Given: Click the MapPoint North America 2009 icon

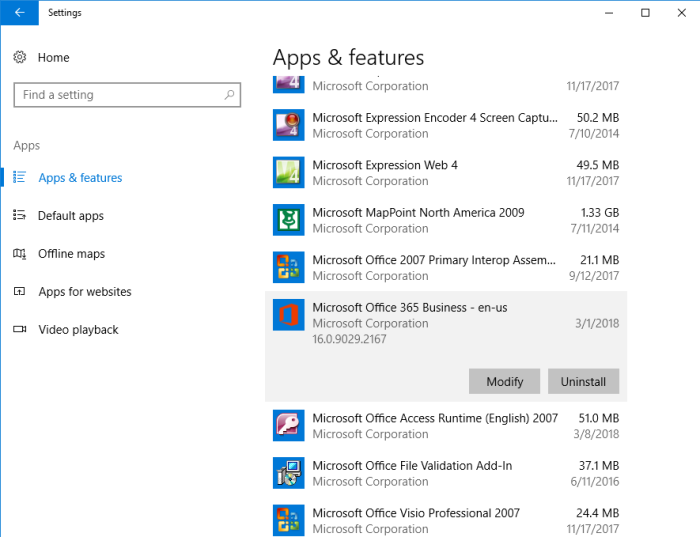Looking at the screenshot, I should [x=289, y=220].
